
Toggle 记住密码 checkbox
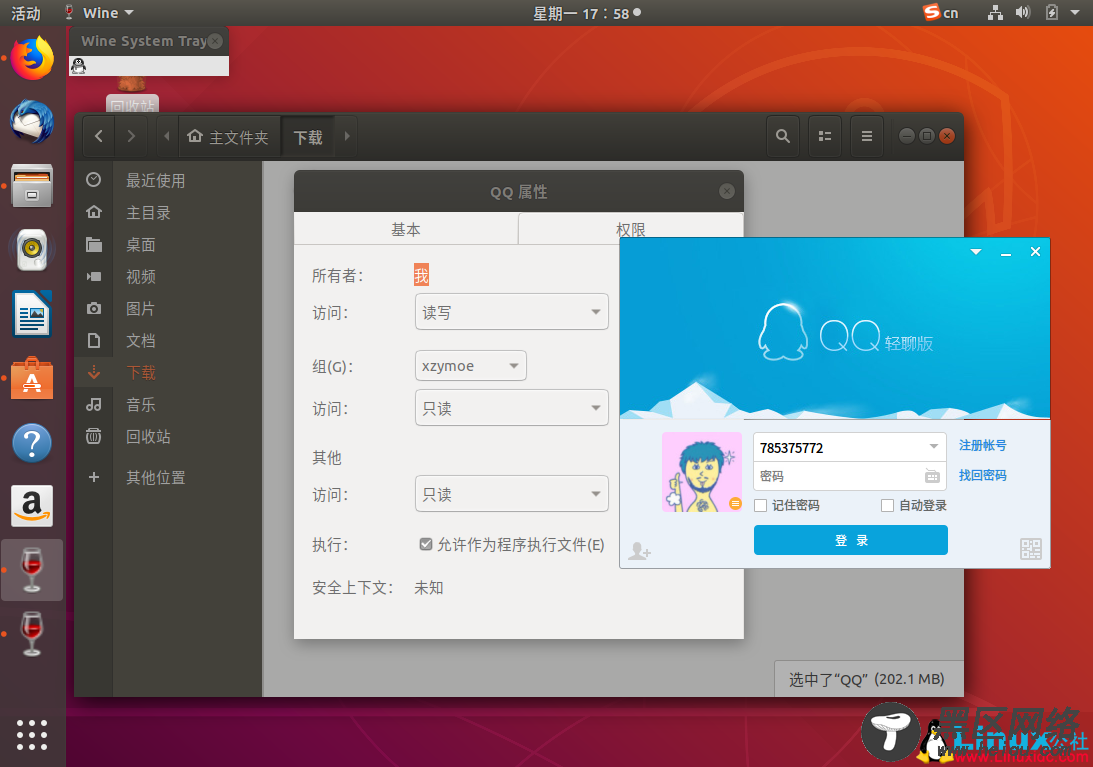pos(760,506)
